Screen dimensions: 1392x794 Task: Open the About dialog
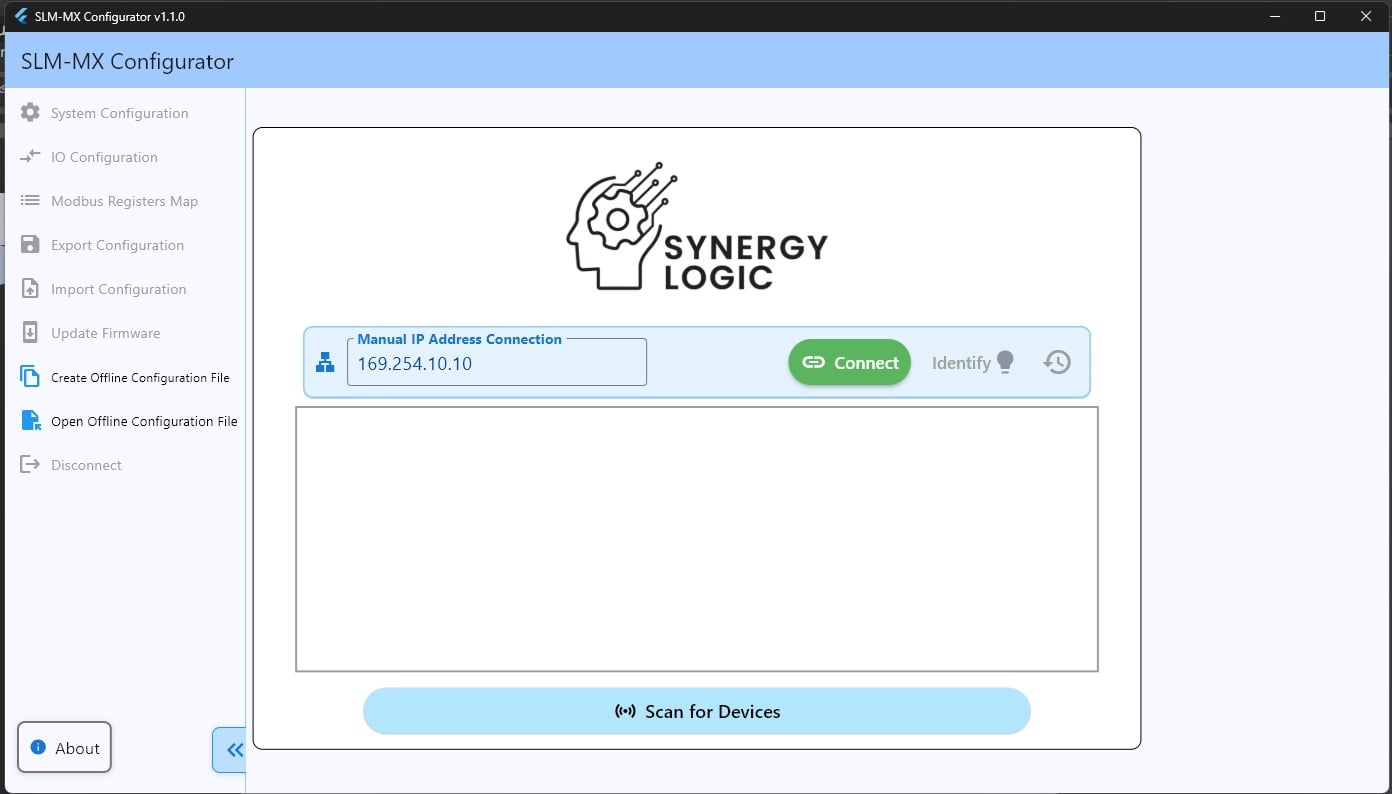tap(64, 747)
